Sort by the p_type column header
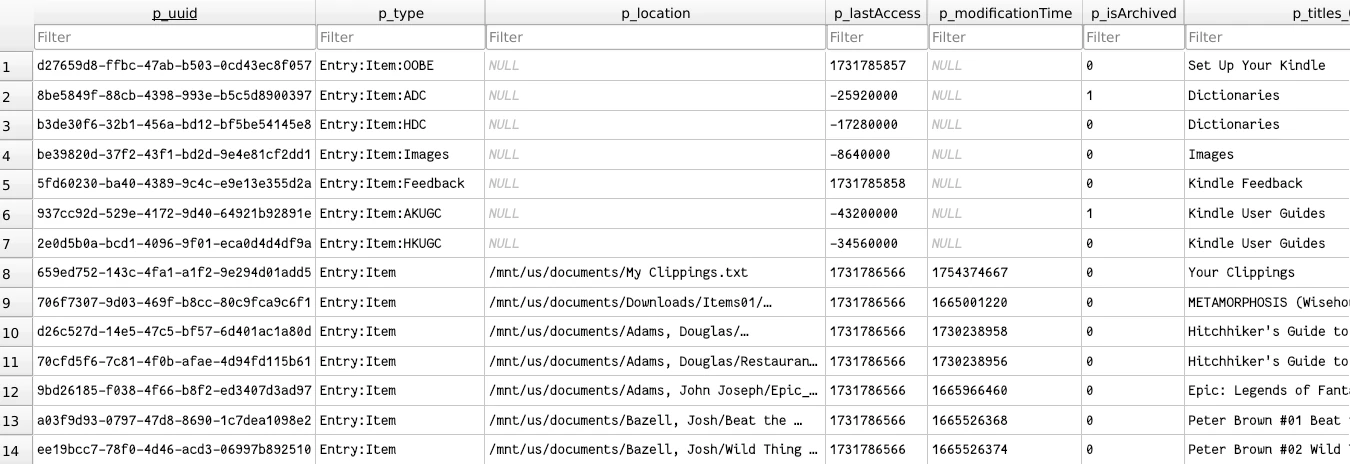The height and width of the screenshot is (464, 1350). point(400,13)
